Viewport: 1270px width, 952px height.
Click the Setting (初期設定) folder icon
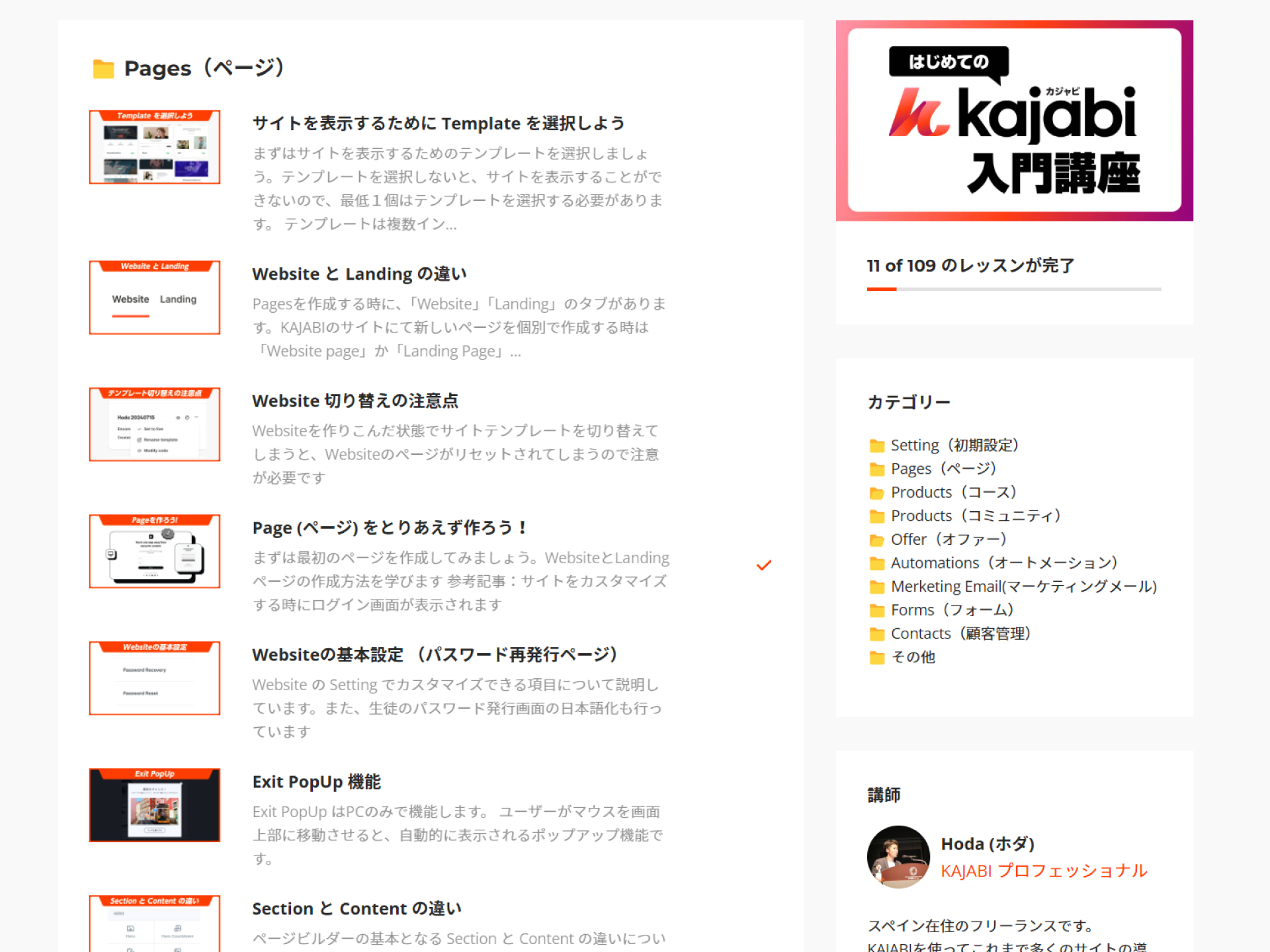click(876, 446)
